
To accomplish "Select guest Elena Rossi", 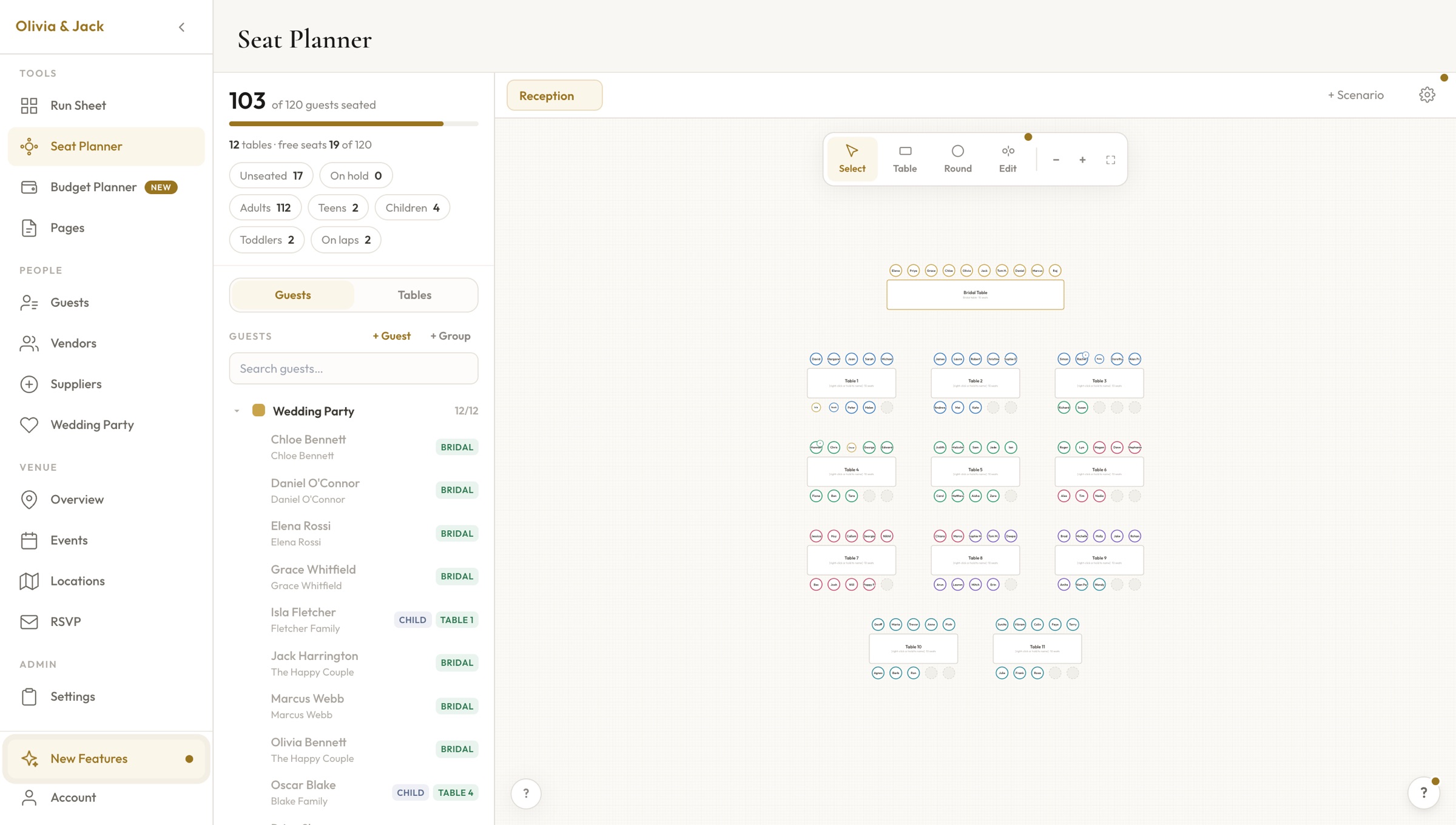I will click(354, 533).
